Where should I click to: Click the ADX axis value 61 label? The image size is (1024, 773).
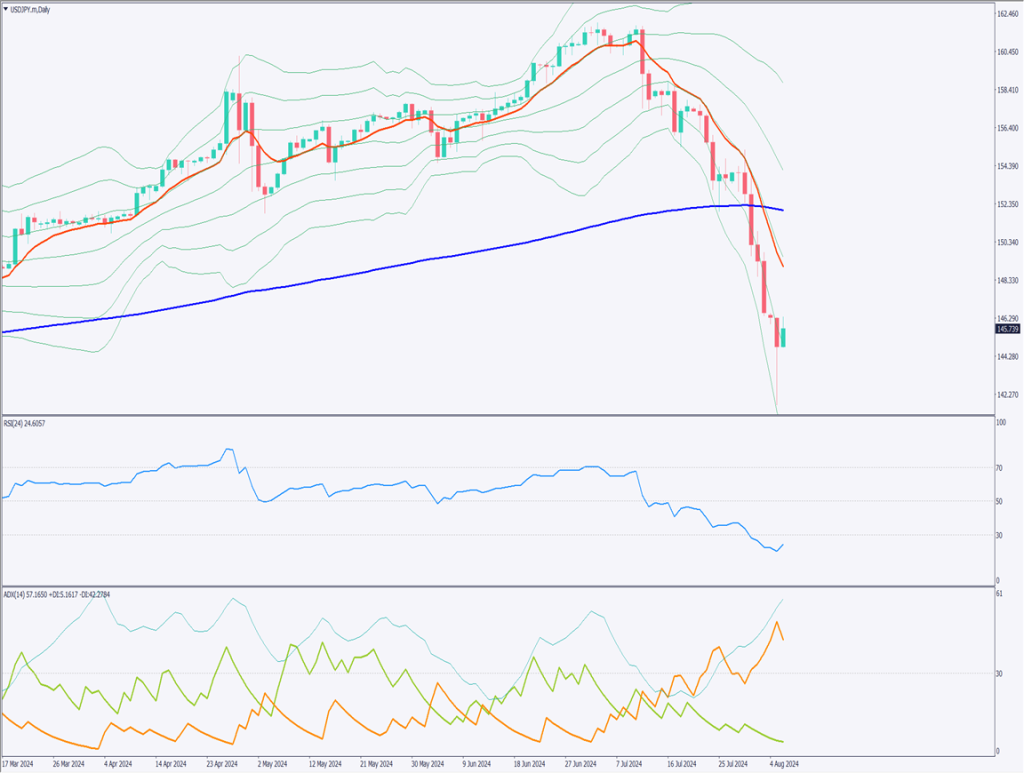click(x=1001, y=594)
